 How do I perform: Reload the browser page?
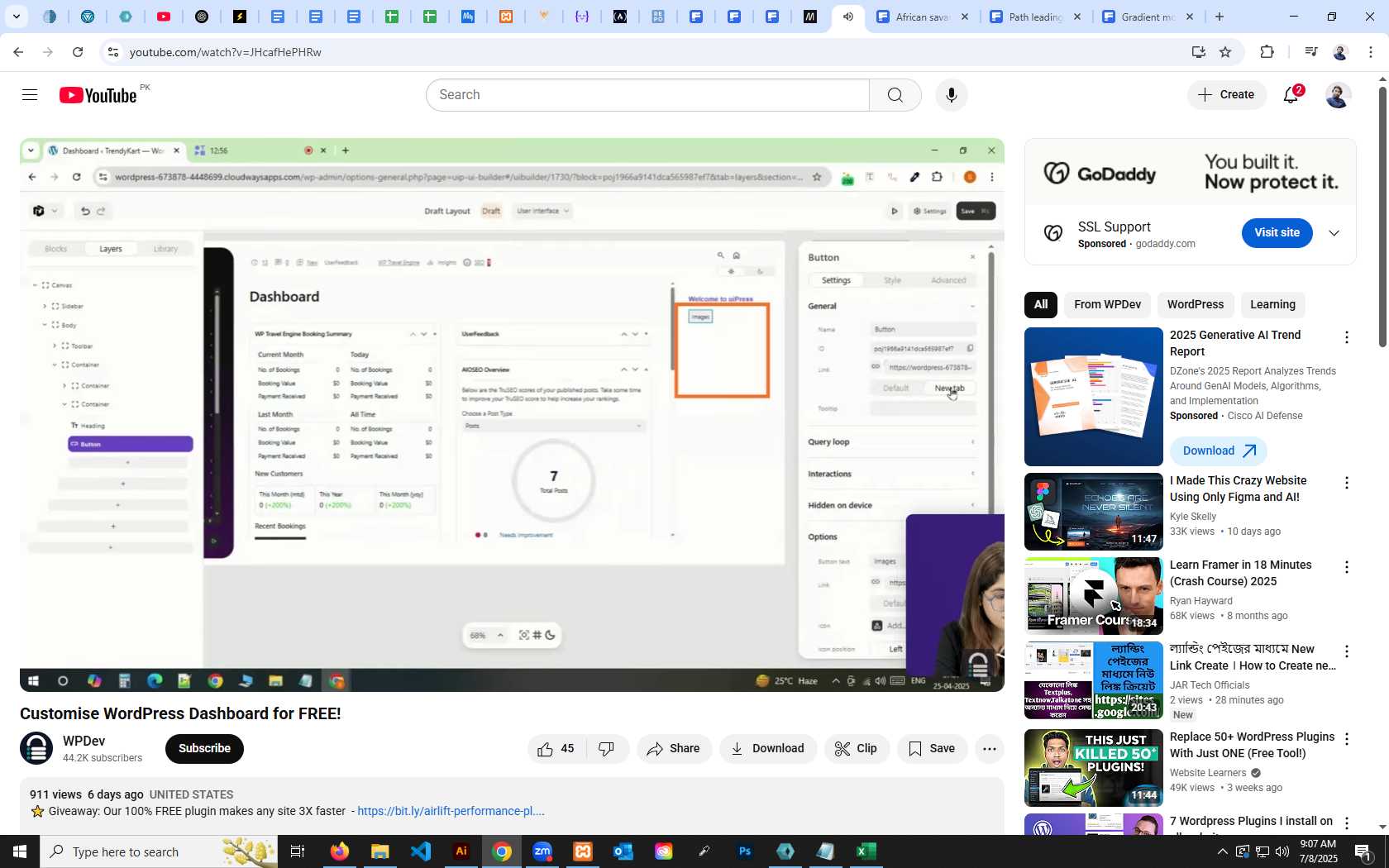click(78, 52)
